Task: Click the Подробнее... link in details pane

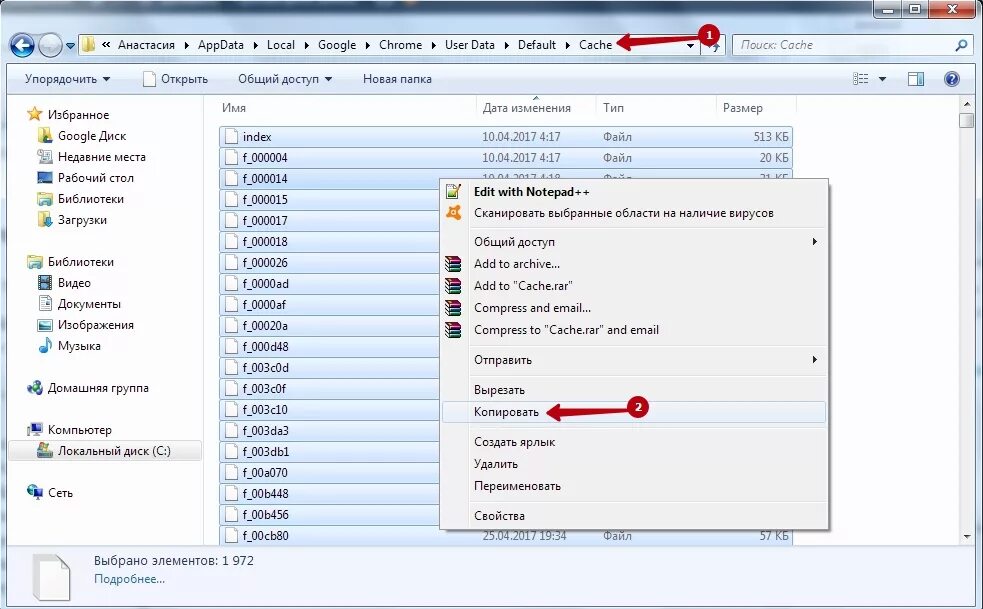Action: tap(129, 579)
